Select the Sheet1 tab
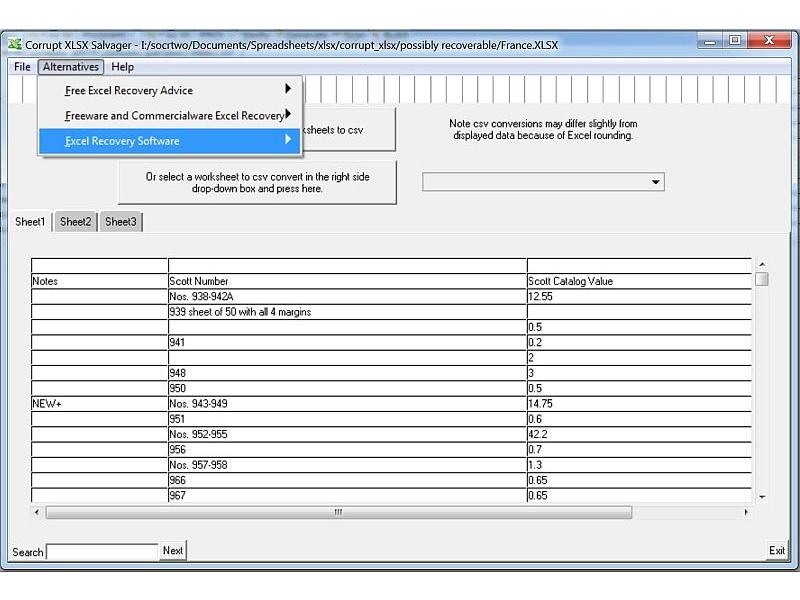This screenshot has width=800, height=600. coord(30,222)
